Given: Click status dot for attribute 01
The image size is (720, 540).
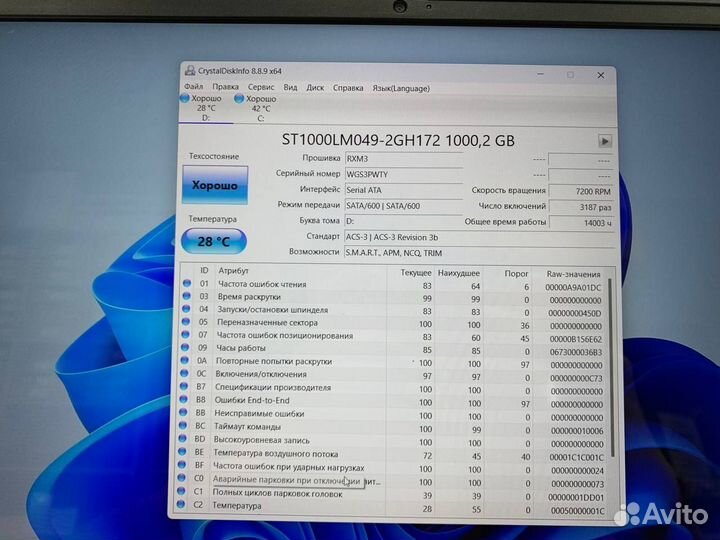Looking at the screenshot, I should (x=187, y=283).
